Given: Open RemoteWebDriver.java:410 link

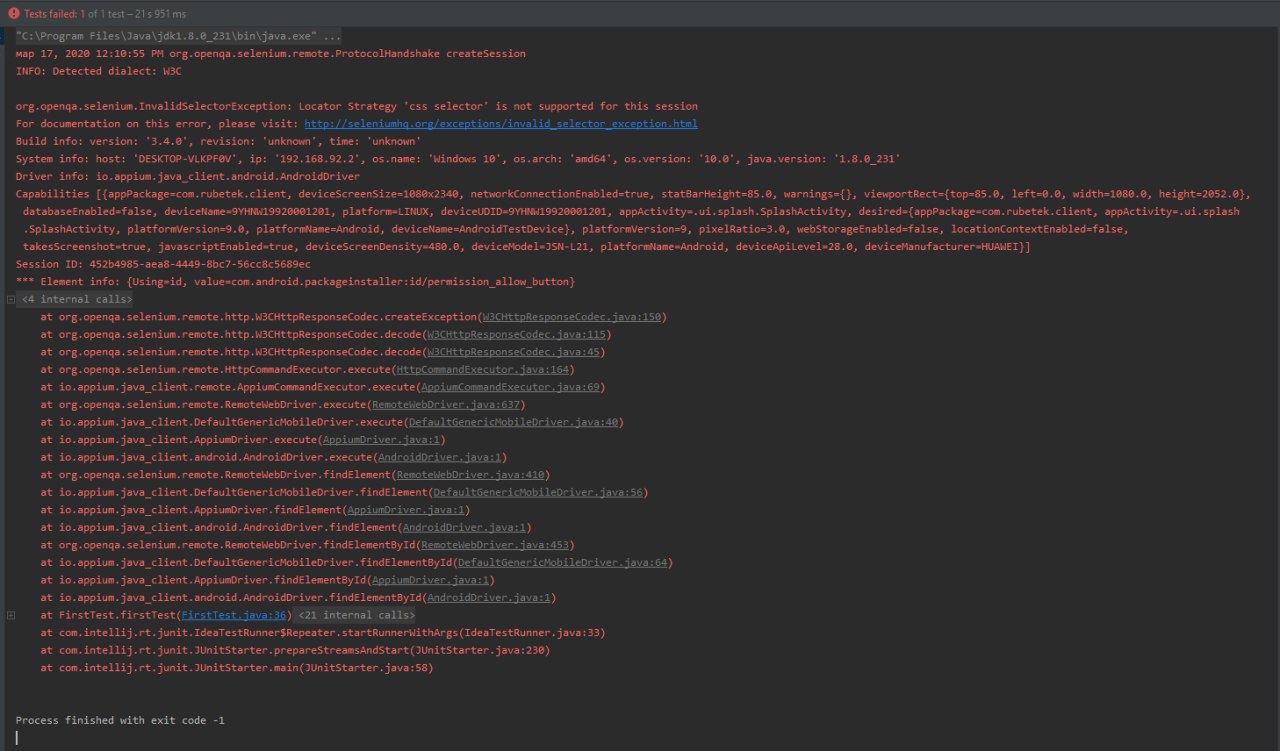Looking at the screenshot, I should pyautogui.click(x=471, y=474).
